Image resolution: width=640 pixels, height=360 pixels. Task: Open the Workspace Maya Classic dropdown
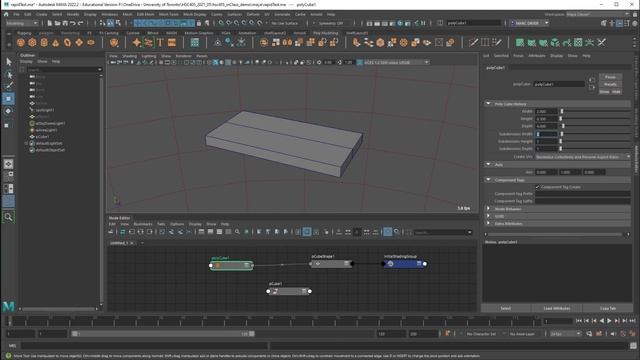coord(598,14)
